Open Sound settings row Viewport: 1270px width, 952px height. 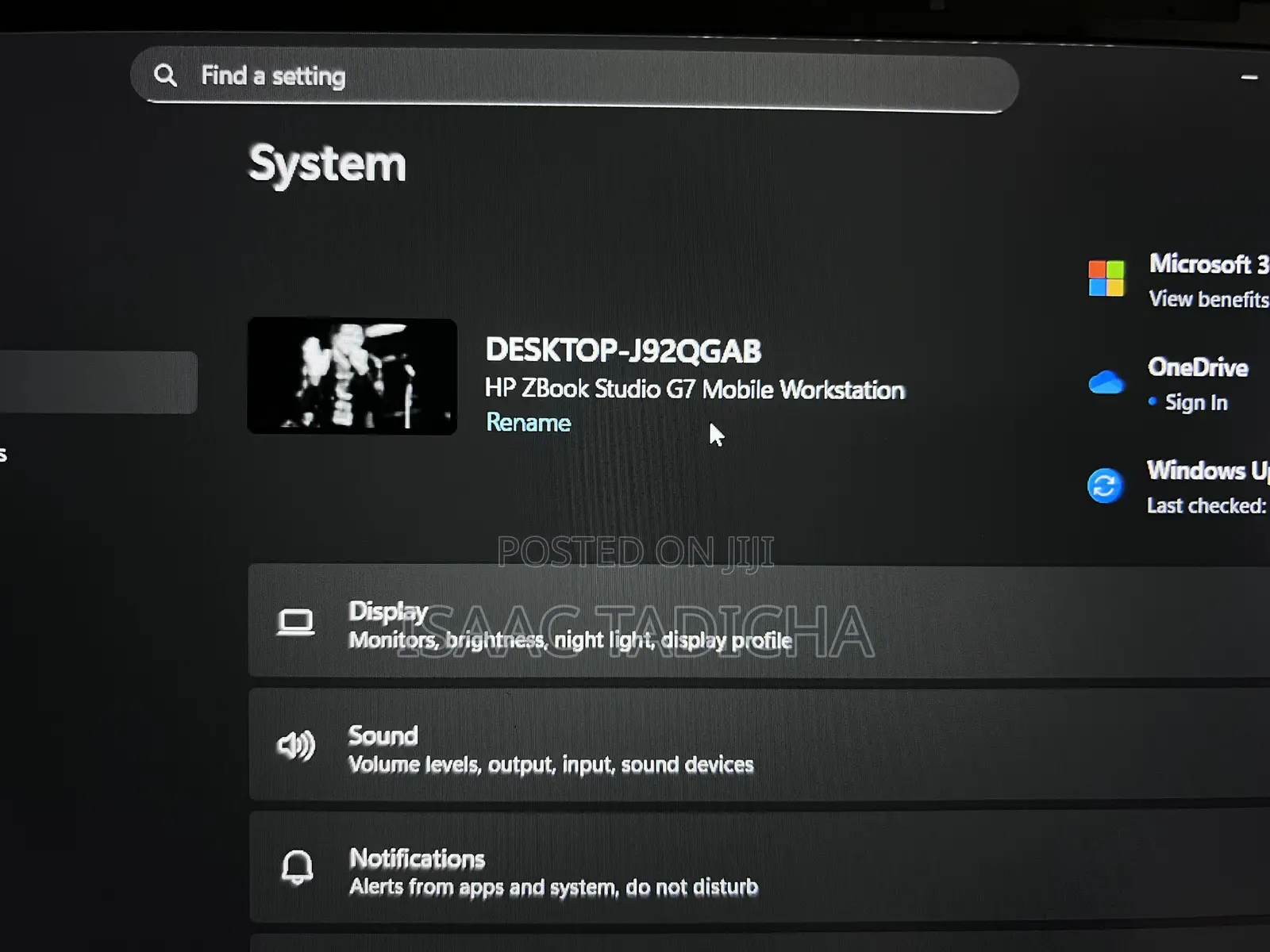759,745
